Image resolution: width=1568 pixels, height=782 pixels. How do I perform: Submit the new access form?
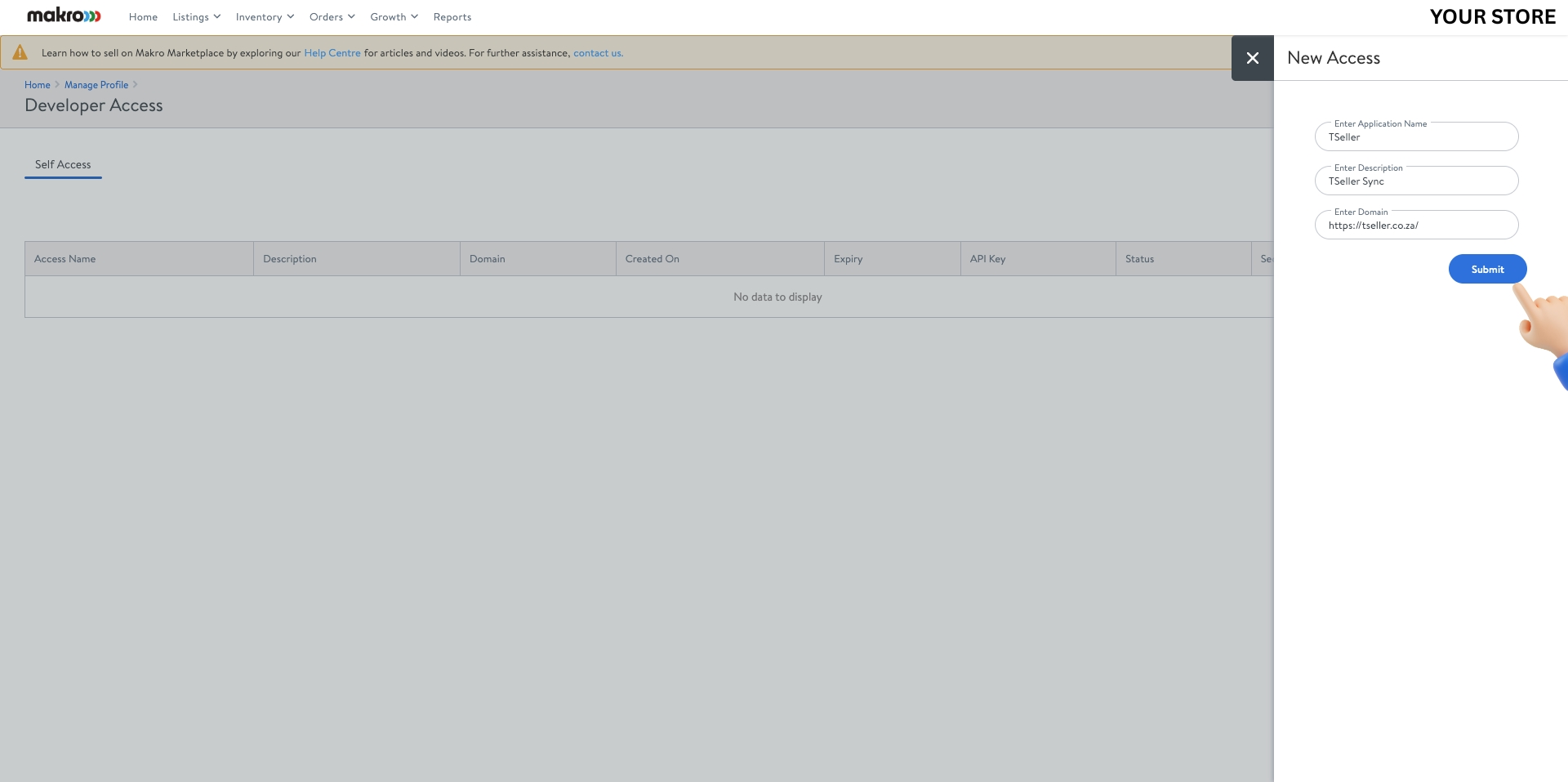[1486, 269]
